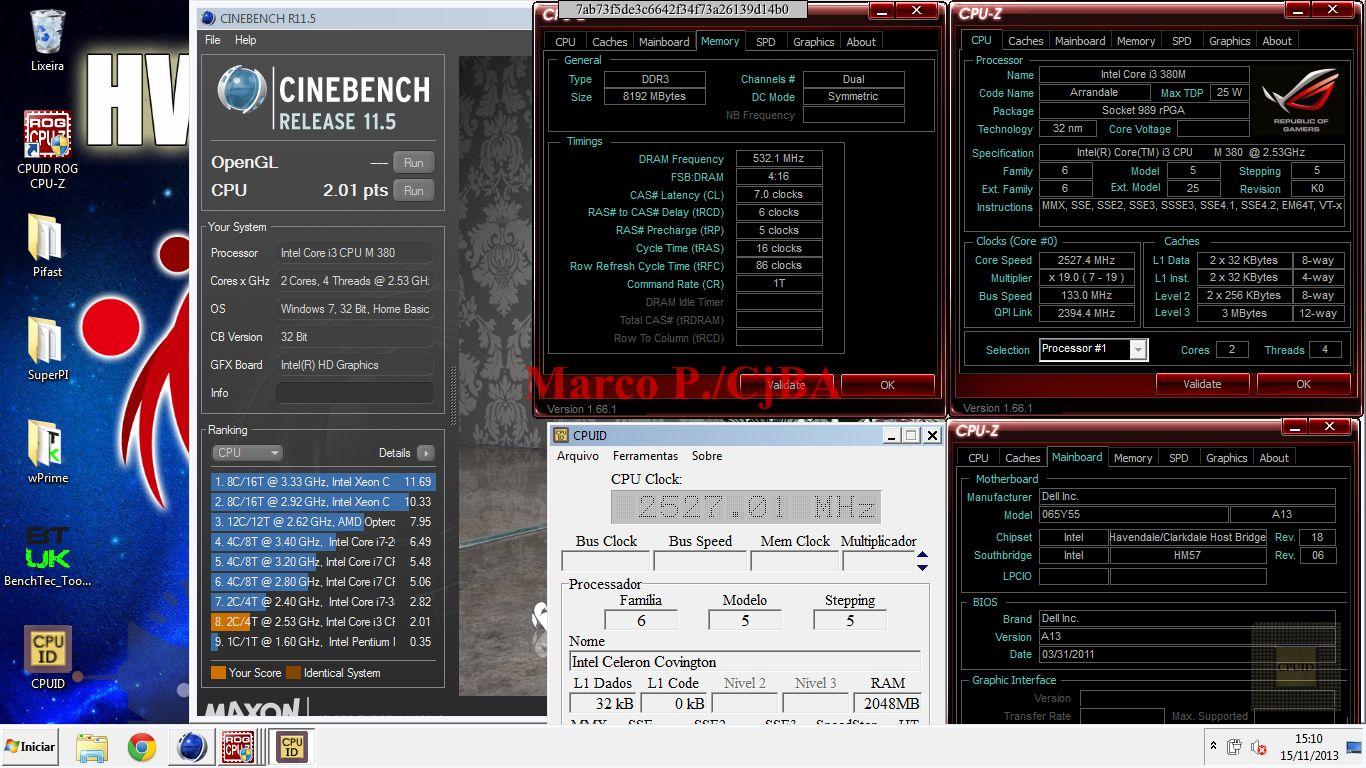
Task: Open Memory tab in top-right CPU-Z window
Action: pos(1136,41)
